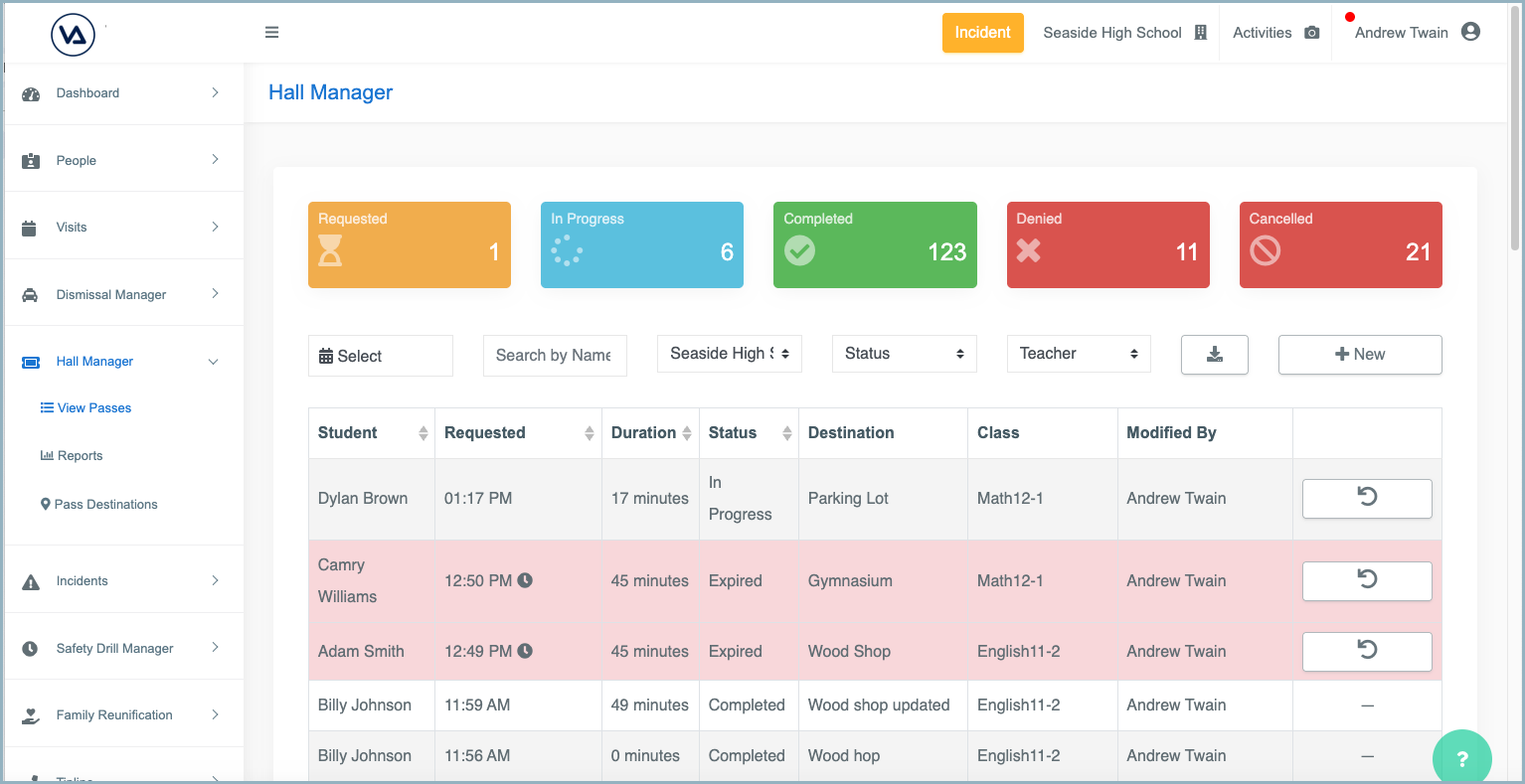Viewport: 1525px width, 784px height.
Task: Open the Select date picker field
Action: [381, 356]
